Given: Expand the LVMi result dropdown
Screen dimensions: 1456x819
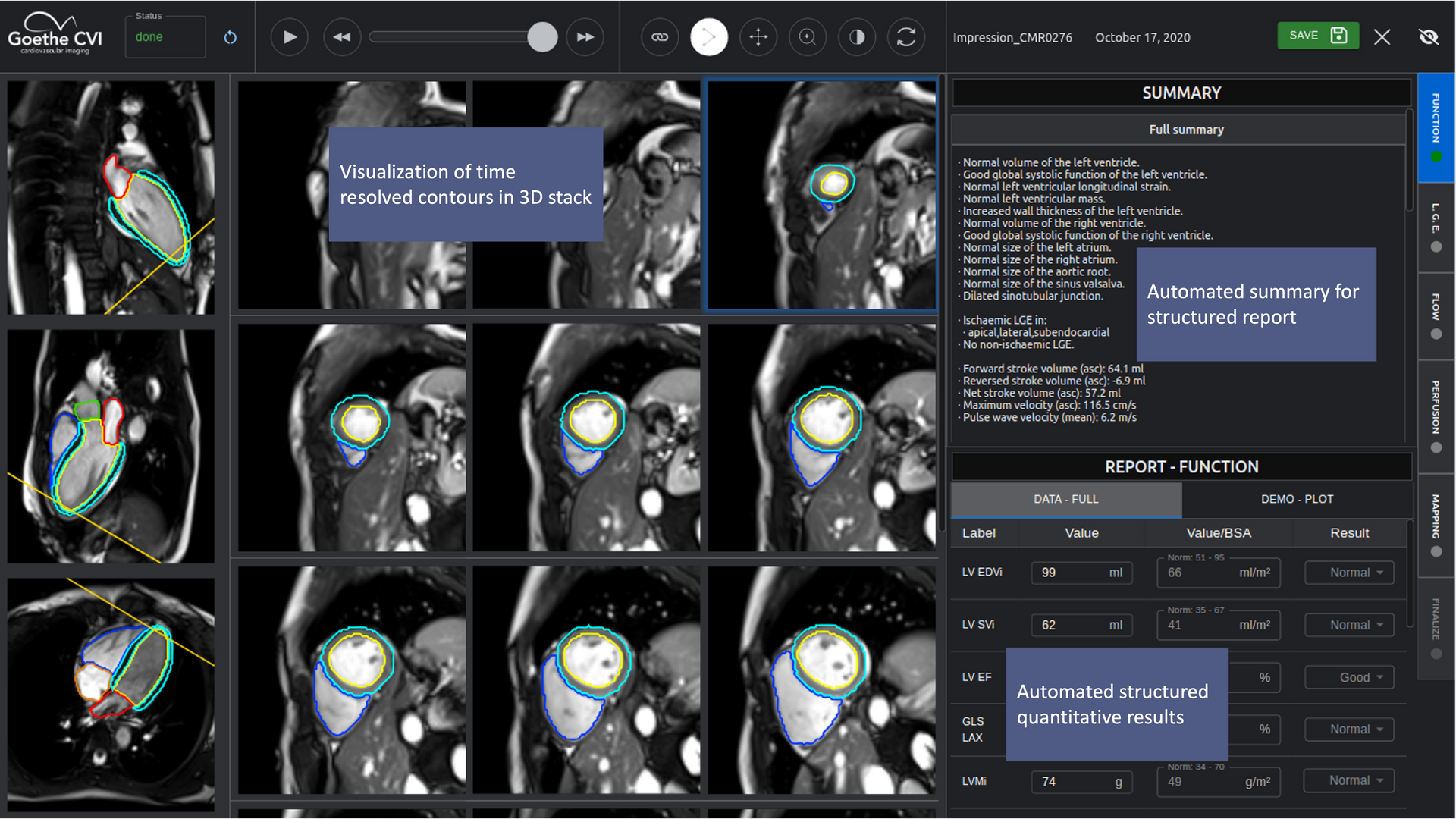Looking at the screenshot, I should coord(1350,780).
